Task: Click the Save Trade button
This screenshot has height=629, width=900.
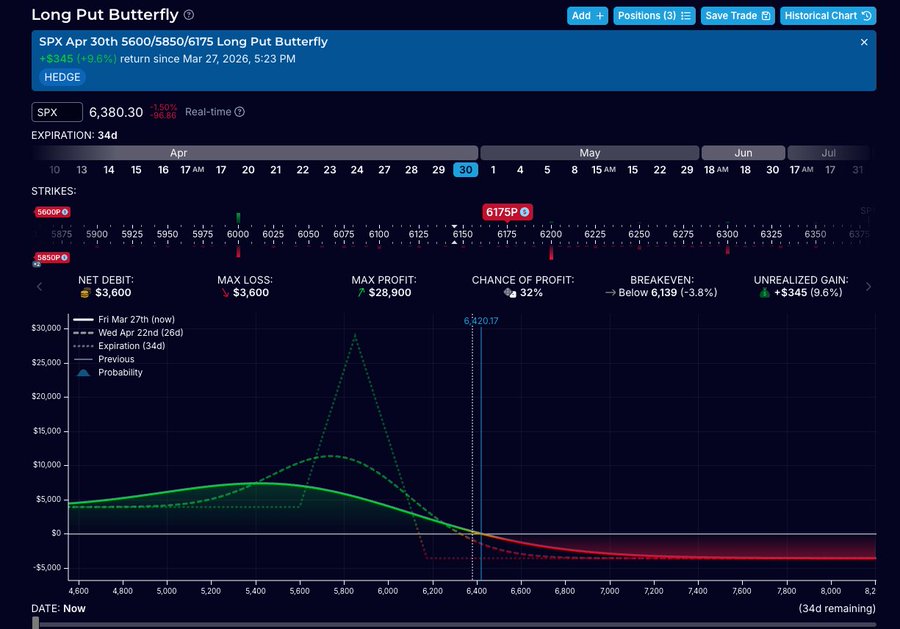Action: point(737,15)
